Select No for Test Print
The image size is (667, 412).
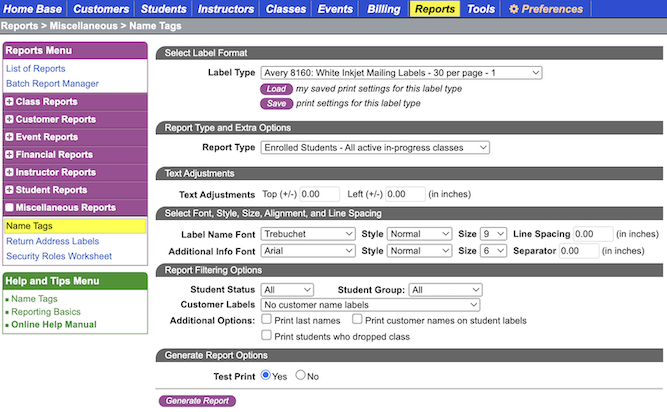[301, 376]
